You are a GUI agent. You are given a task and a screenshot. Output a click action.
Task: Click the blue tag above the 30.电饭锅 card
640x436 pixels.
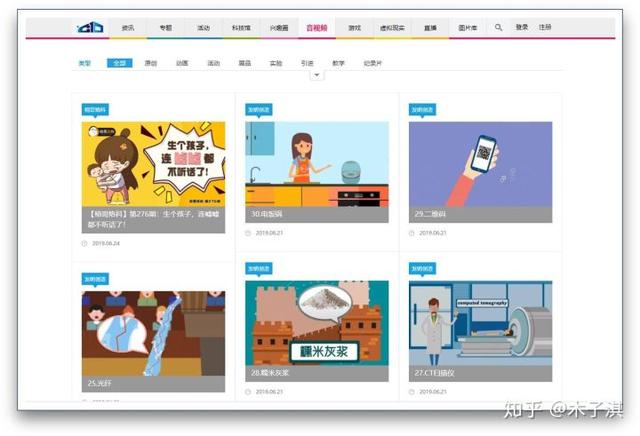pyautogui.click(x=259, y=109)
